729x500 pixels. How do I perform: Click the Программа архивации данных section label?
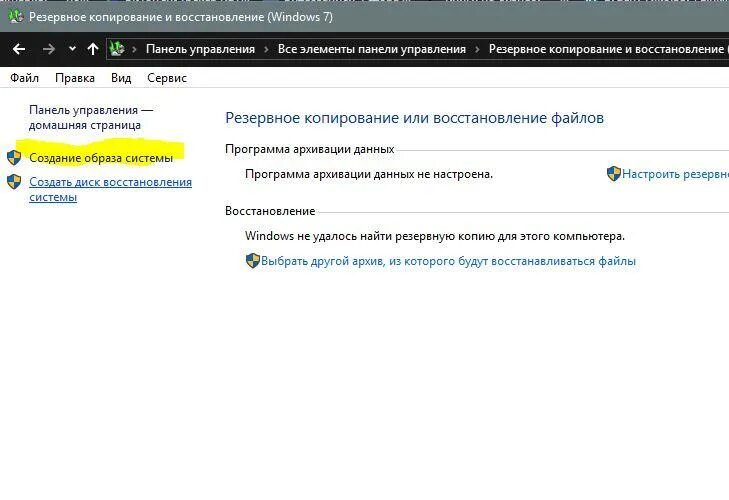coord(310,149)
